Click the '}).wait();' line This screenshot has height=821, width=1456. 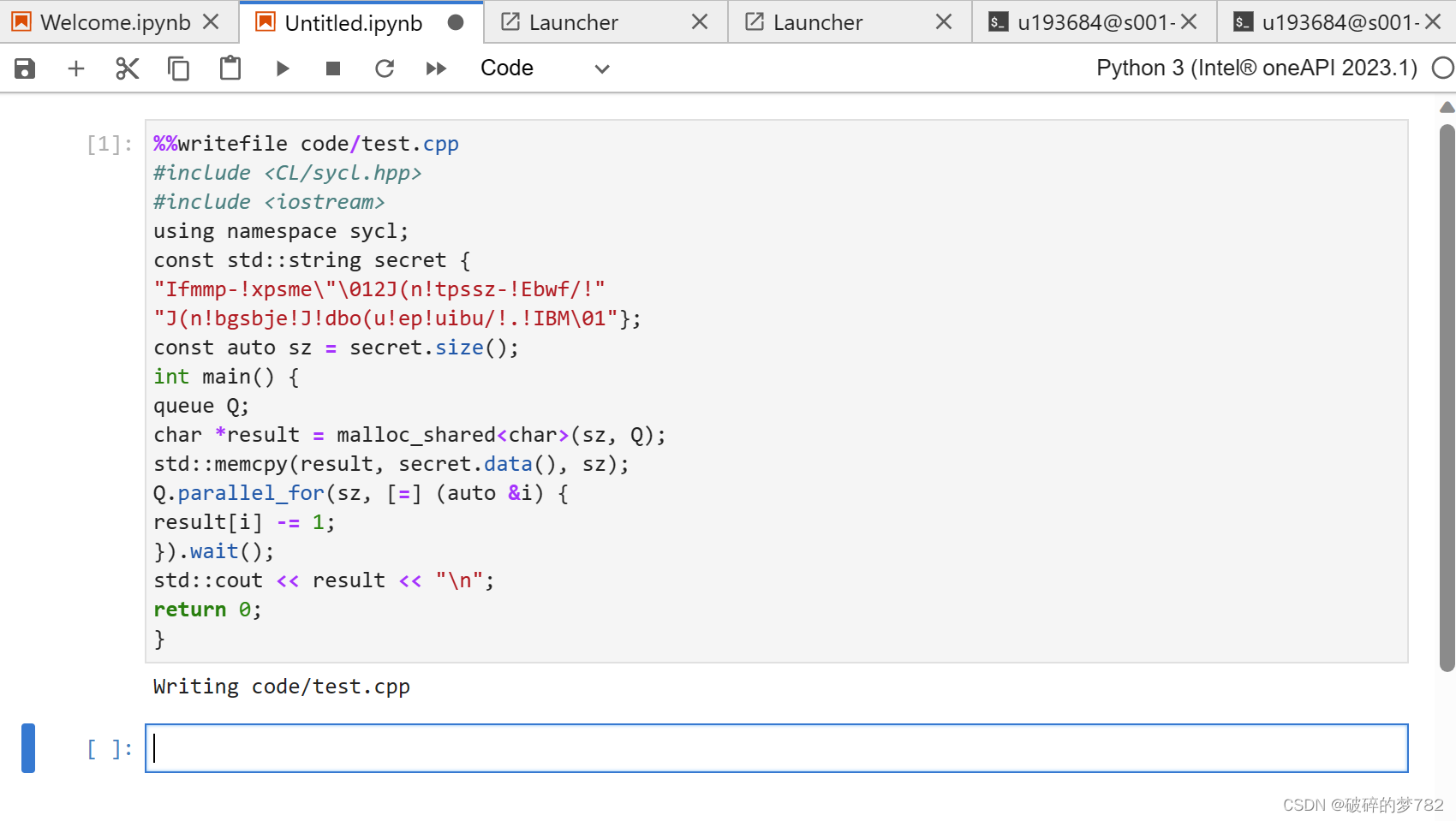tap(214, 551)
